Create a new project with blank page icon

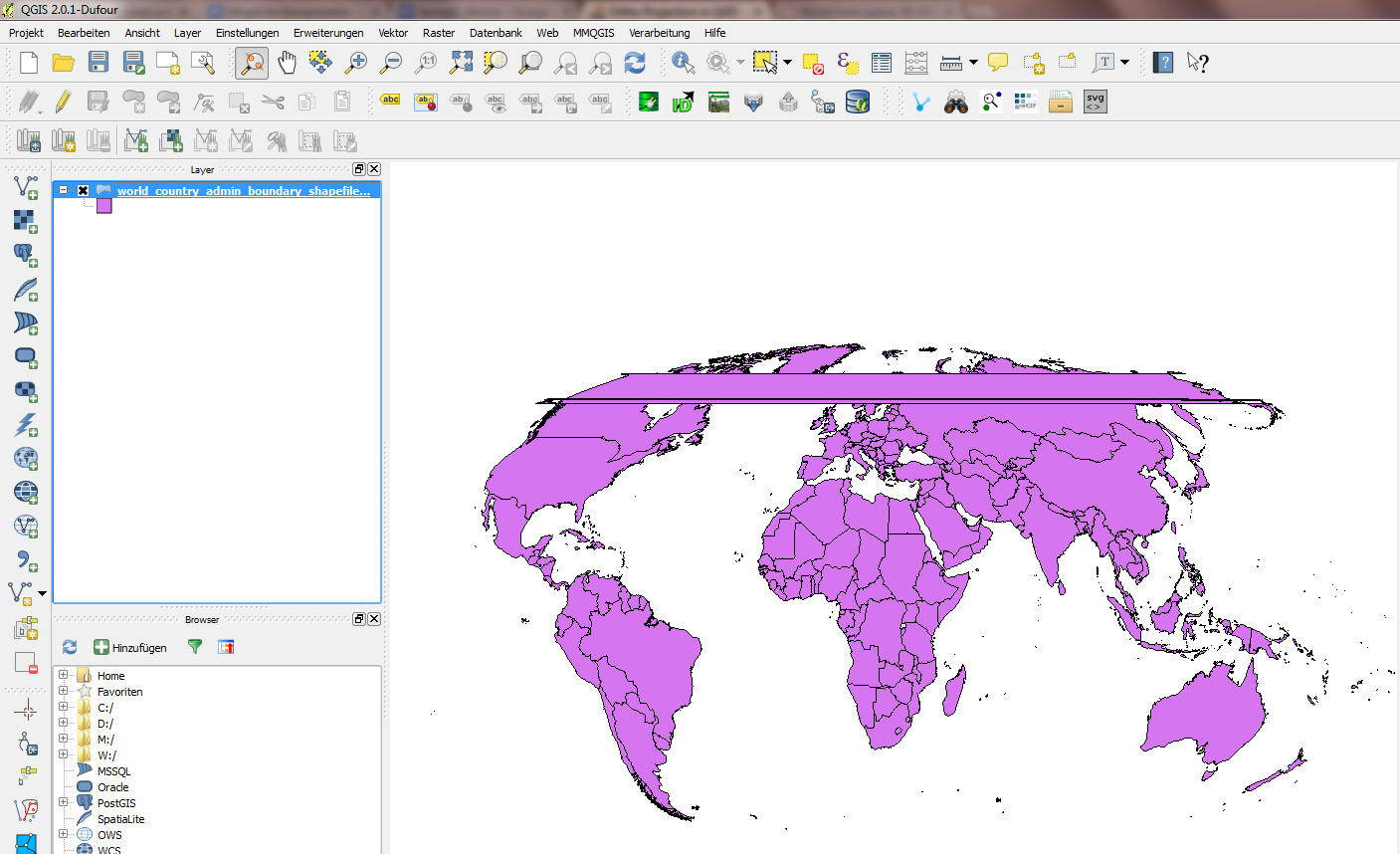(29, 63)
